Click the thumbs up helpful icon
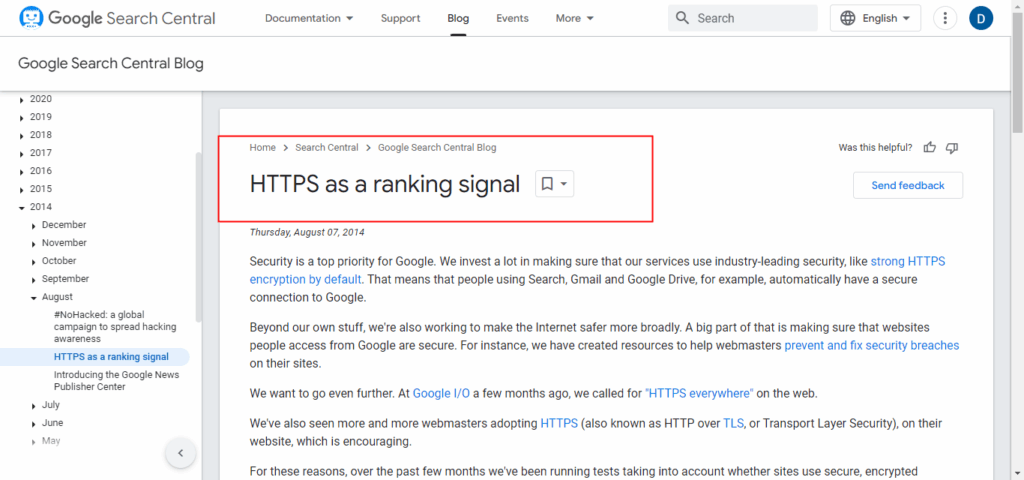Screen dimensions: 1024x480 point(929,148)
